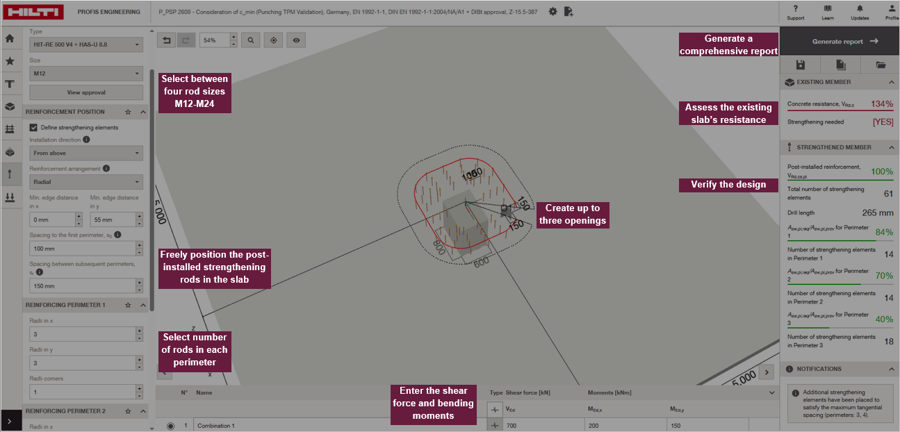Click in the 100 mm spacing field
This screenshot has height=432, width=900.
81,248
